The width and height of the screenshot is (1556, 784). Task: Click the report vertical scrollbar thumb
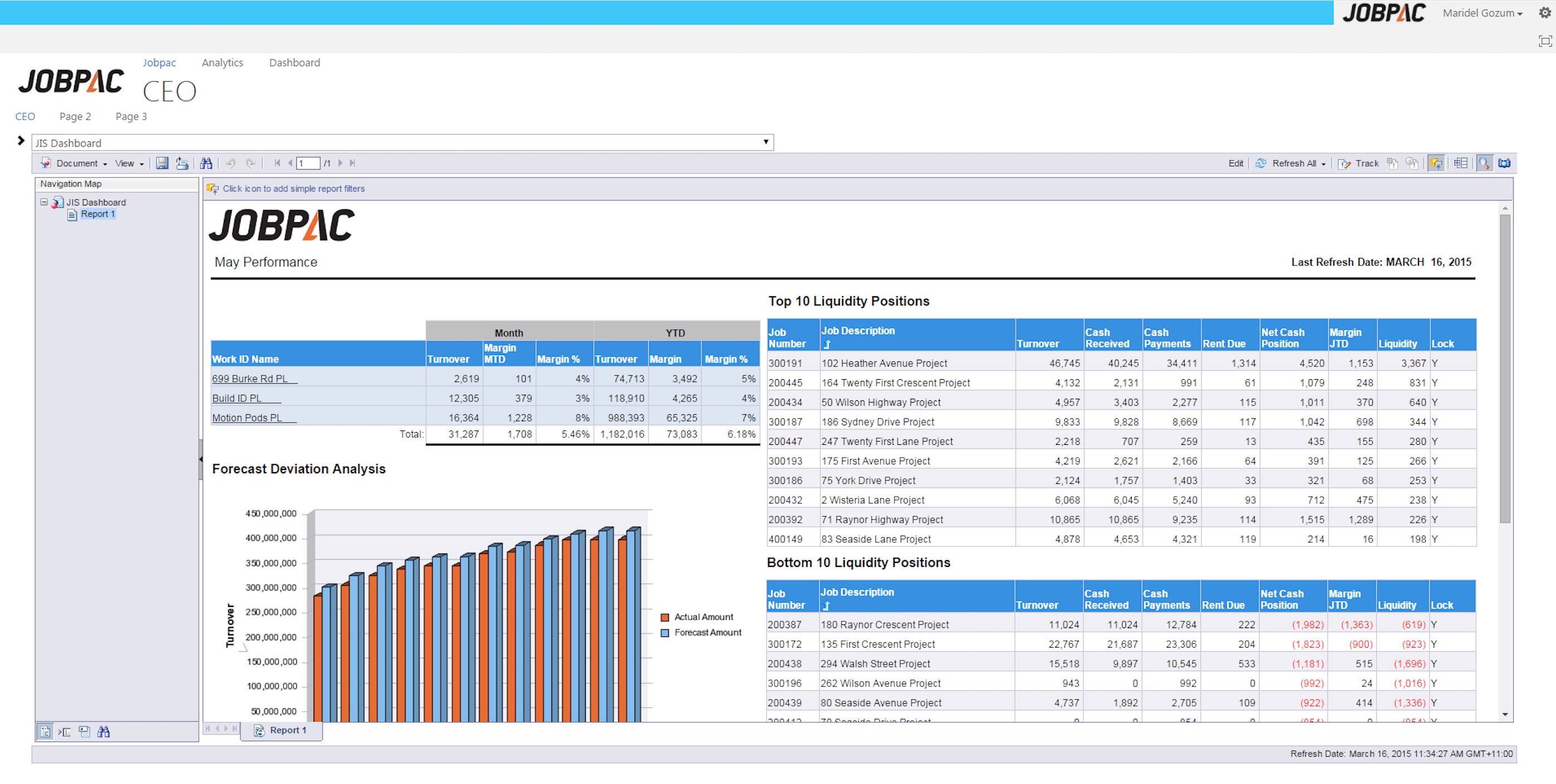tap(1505, 369)
